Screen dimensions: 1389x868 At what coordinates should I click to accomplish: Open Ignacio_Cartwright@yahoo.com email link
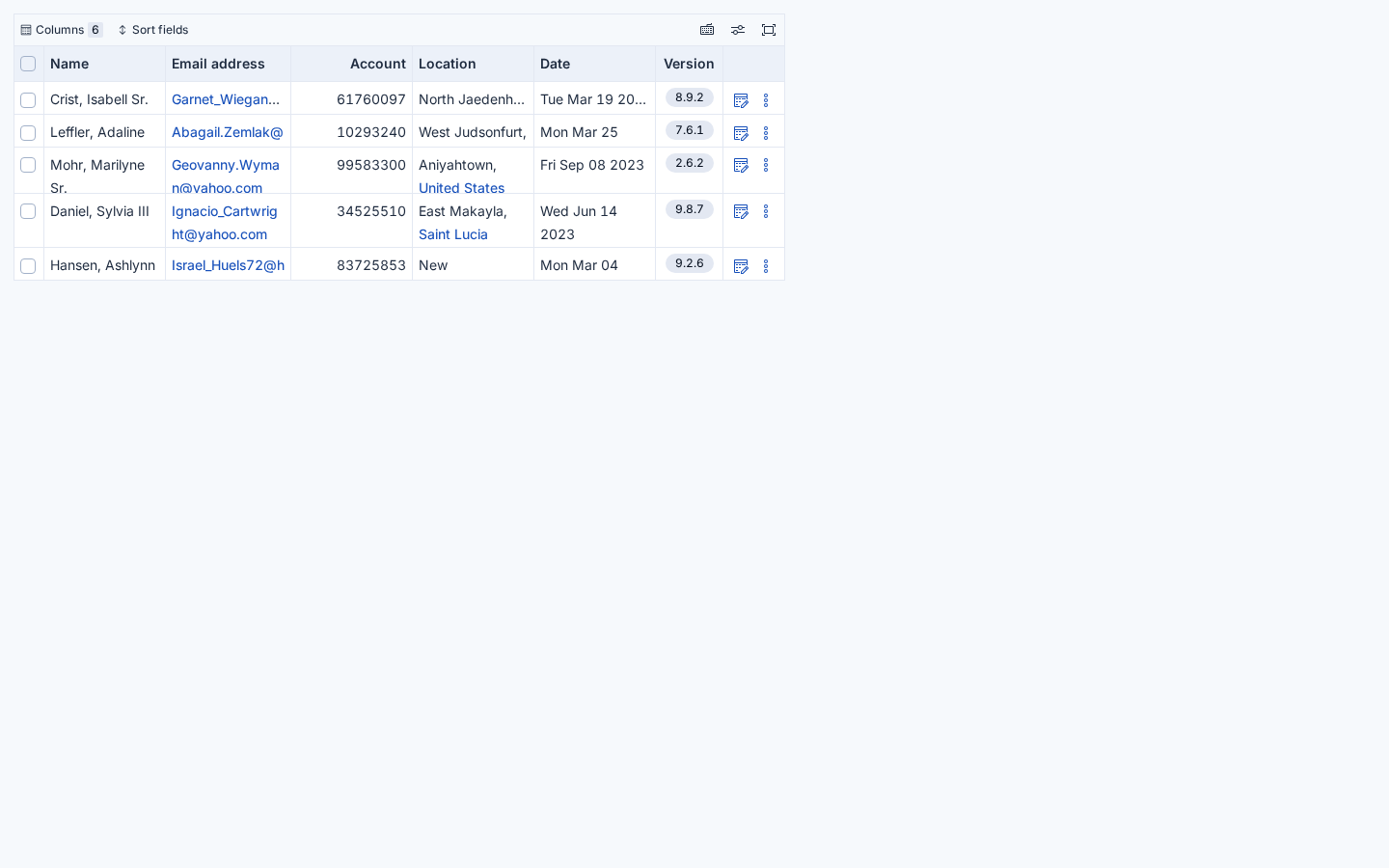click(225, 223)
